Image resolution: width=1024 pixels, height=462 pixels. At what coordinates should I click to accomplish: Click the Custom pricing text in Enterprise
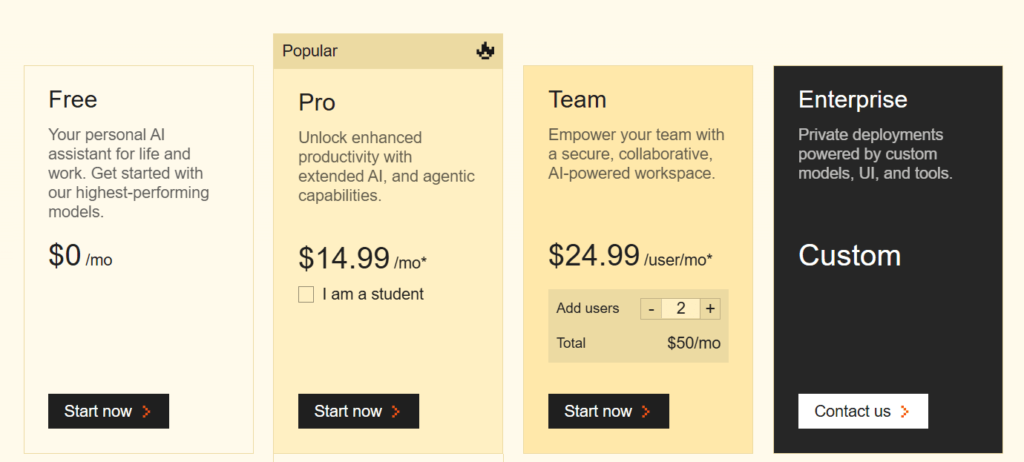tap(850, 256)
